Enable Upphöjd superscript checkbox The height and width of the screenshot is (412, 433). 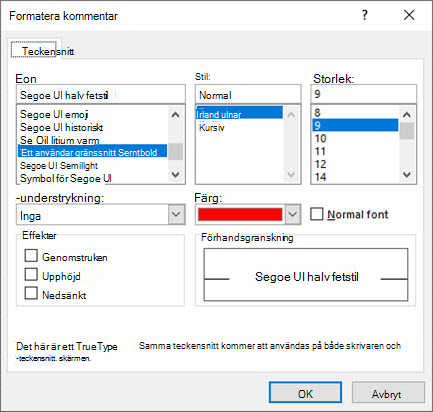tap(31, 275)
